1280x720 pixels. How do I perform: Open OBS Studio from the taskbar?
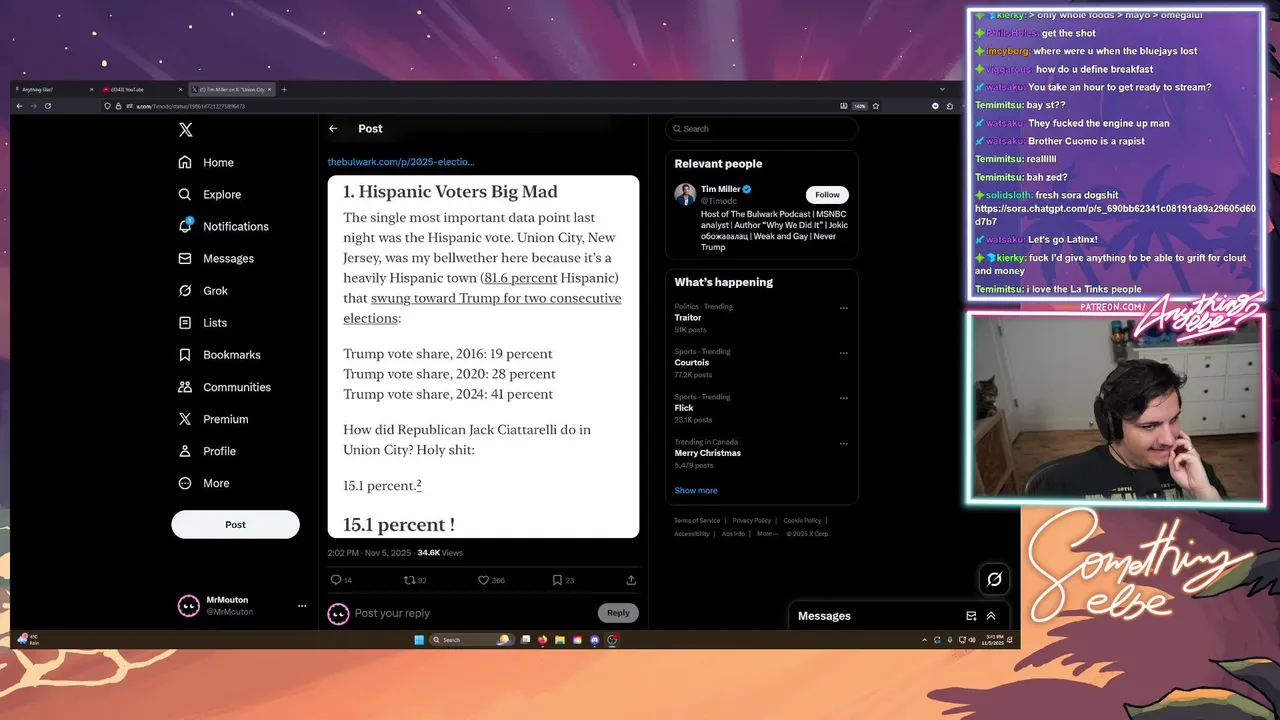(612, 640)
